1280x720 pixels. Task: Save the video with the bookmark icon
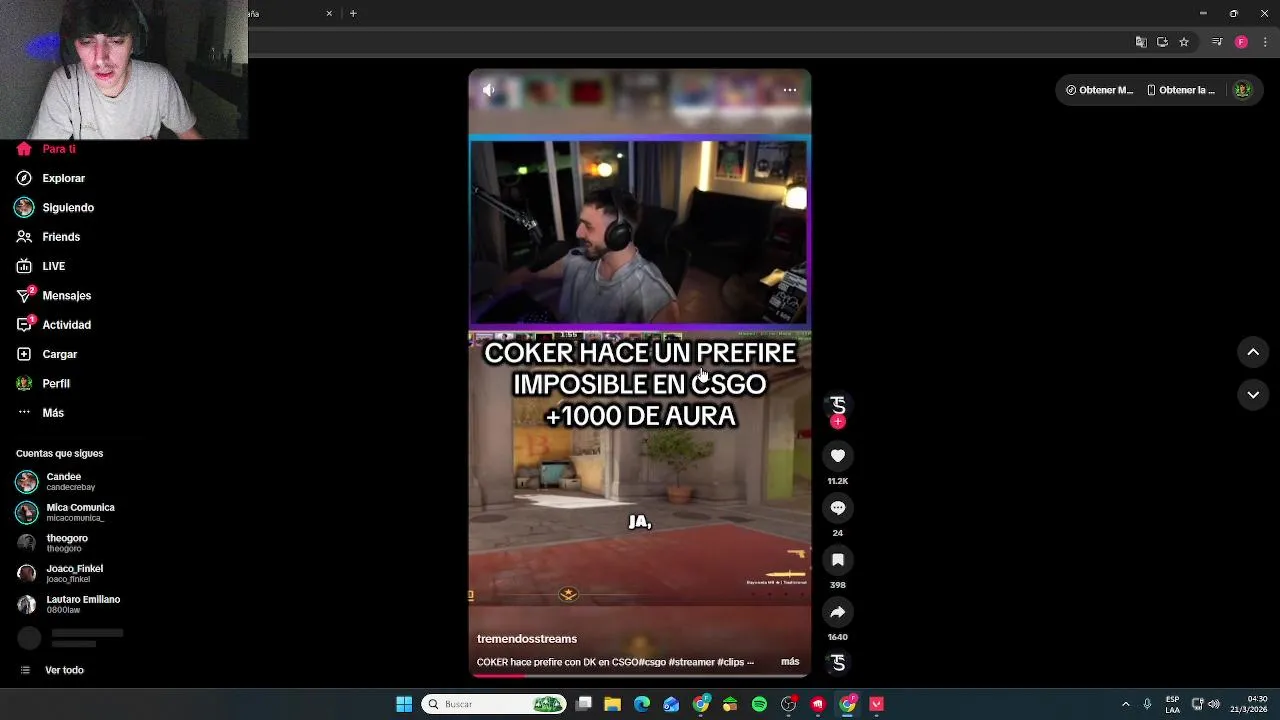click(838, 560)
